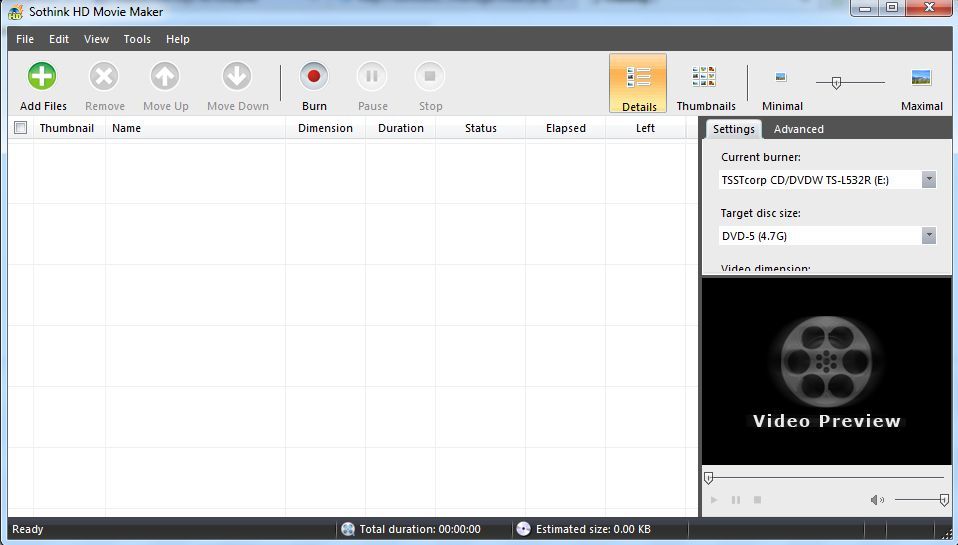Click the Stop burning icon
The height and width of the screenshot is (545, 958).
[430, 76]
